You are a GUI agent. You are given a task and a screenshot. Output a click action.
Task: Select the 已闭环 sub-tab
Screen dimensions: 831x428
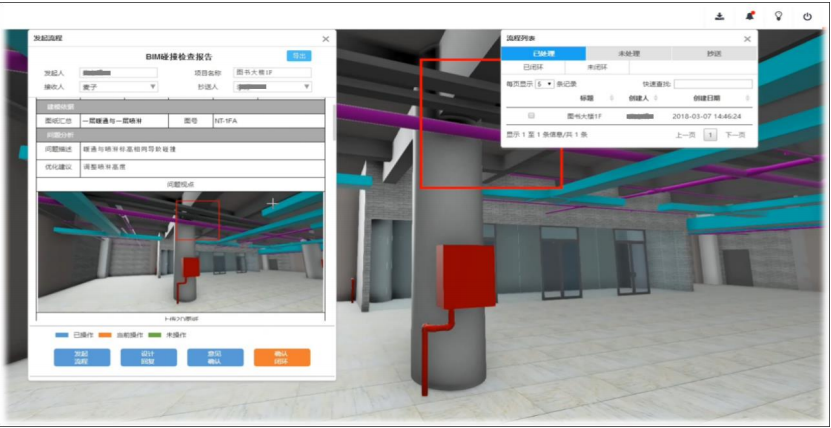(533, 67)
